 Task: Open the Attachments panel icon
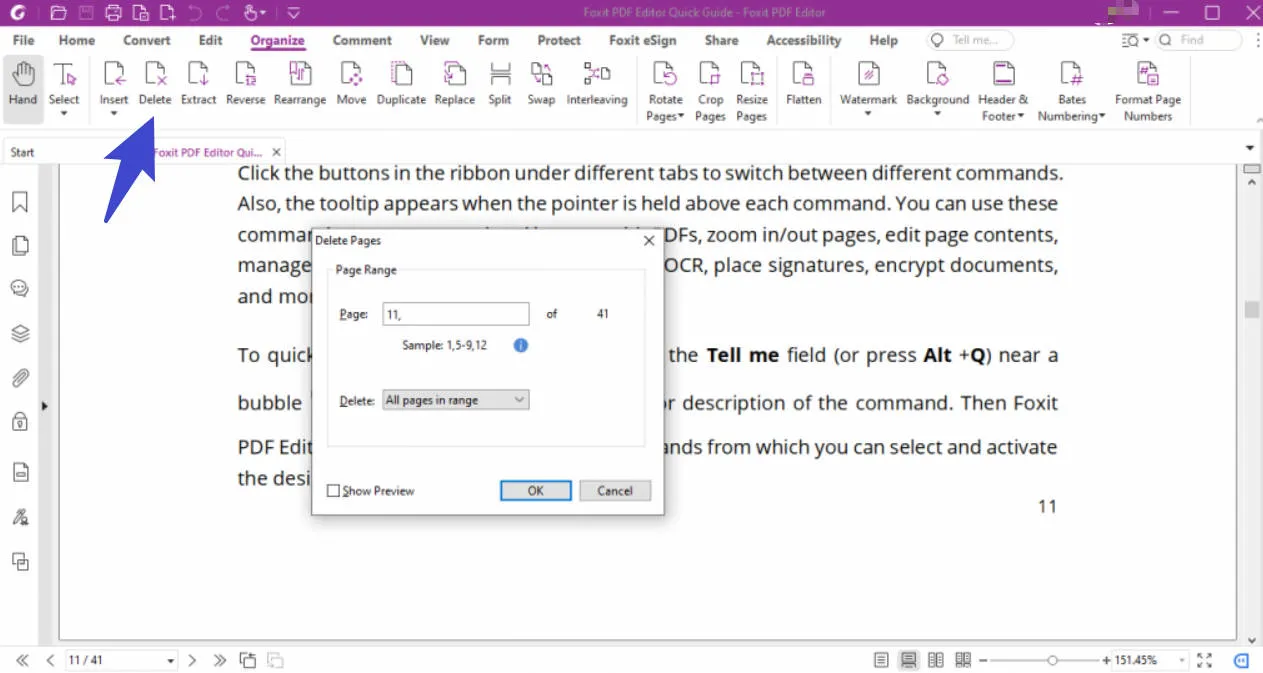20,377
